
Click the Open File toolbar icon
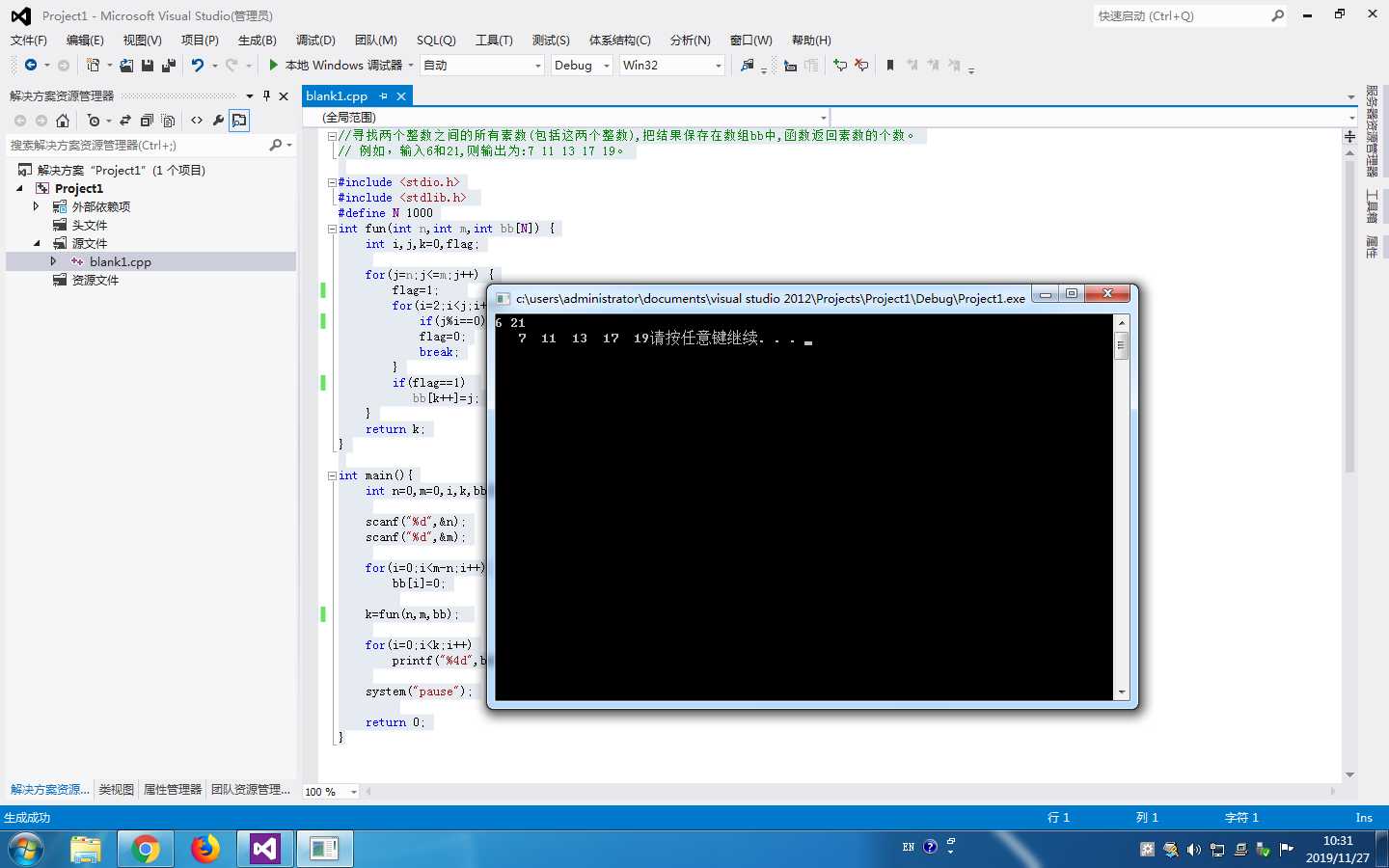pyautogui.click(x=126, y=65)
